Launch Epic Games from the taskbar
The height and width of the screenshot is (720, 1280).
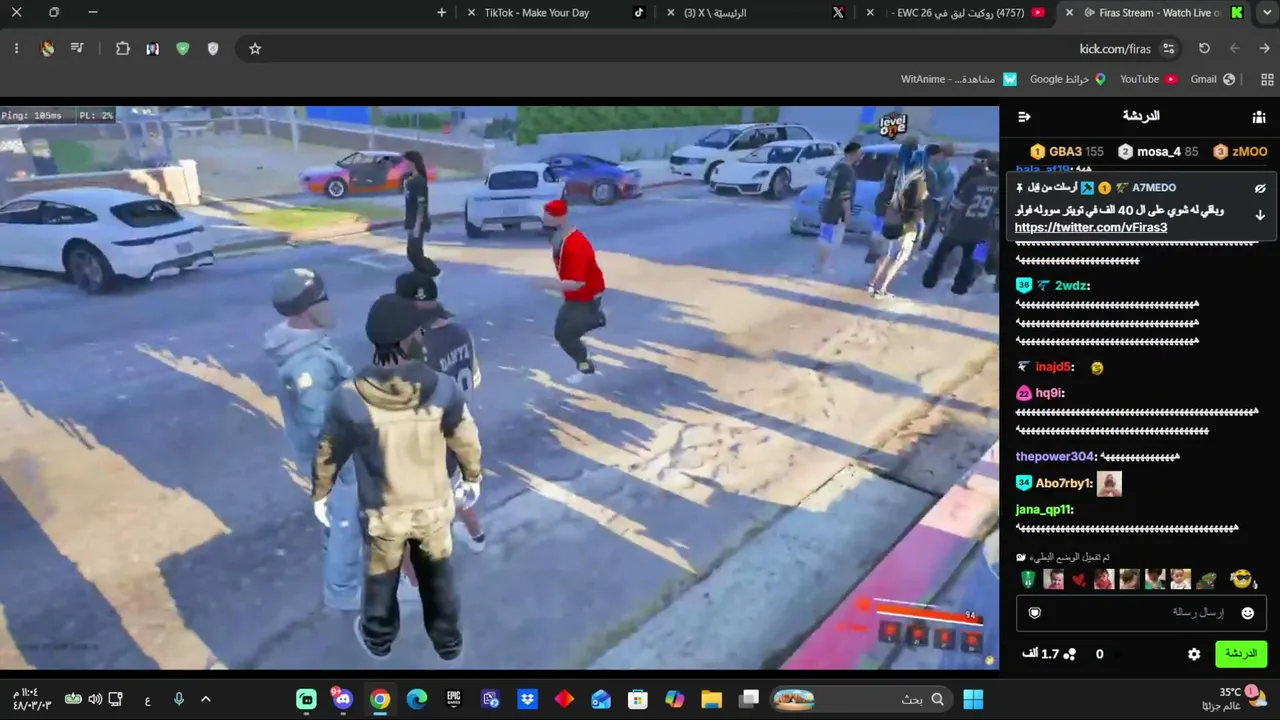(x=453, y=699)
